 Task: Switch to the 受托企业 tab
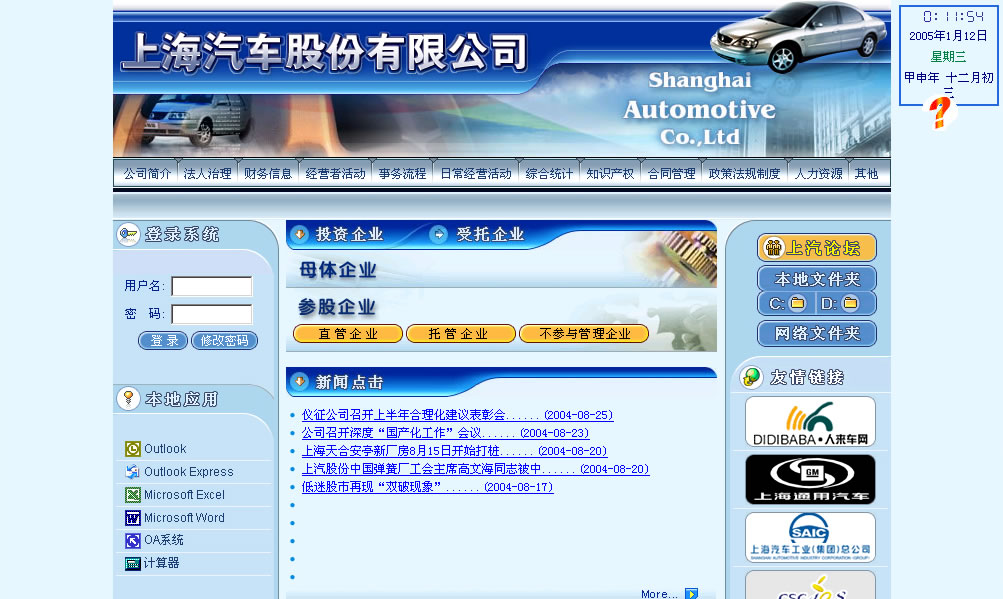click(x=490, y=234)
